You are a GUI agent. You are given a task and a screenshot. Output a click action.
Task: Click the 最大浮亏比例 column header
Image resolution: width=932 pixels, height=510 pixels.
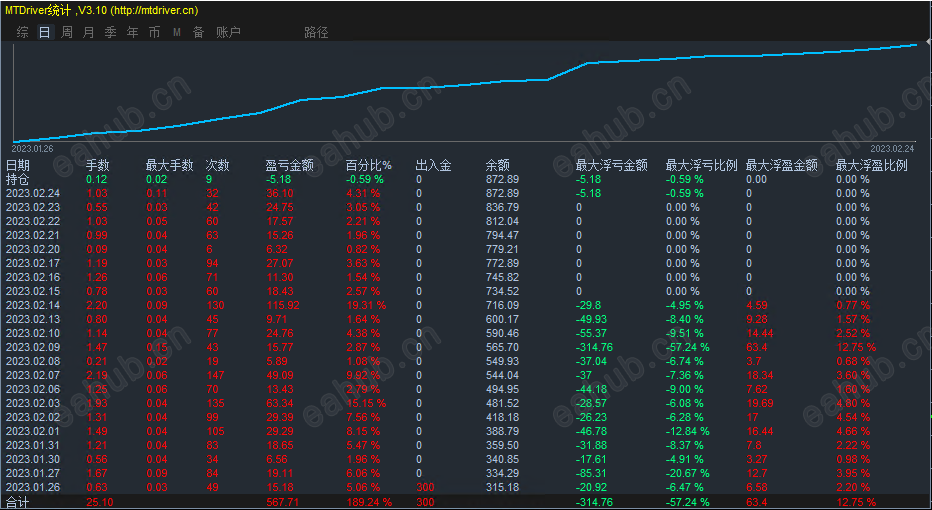click(701, 165)
